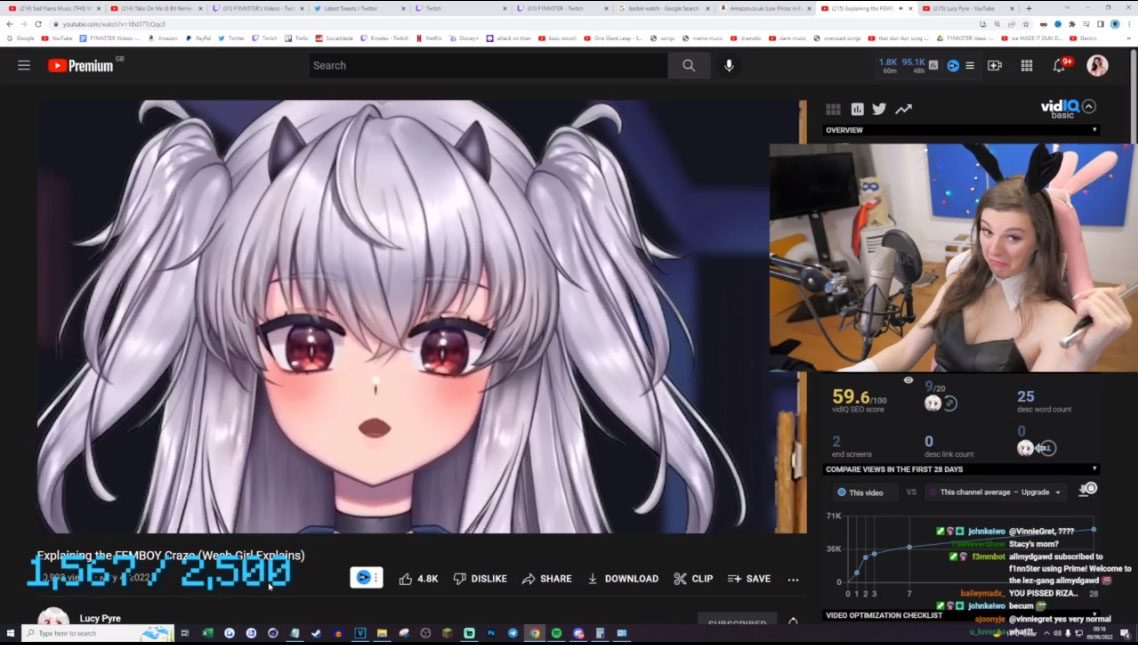Screen dimensions: 1138x645
Task: Click the CLIP button
Action: pyautogui.click(x=693, y=578)
